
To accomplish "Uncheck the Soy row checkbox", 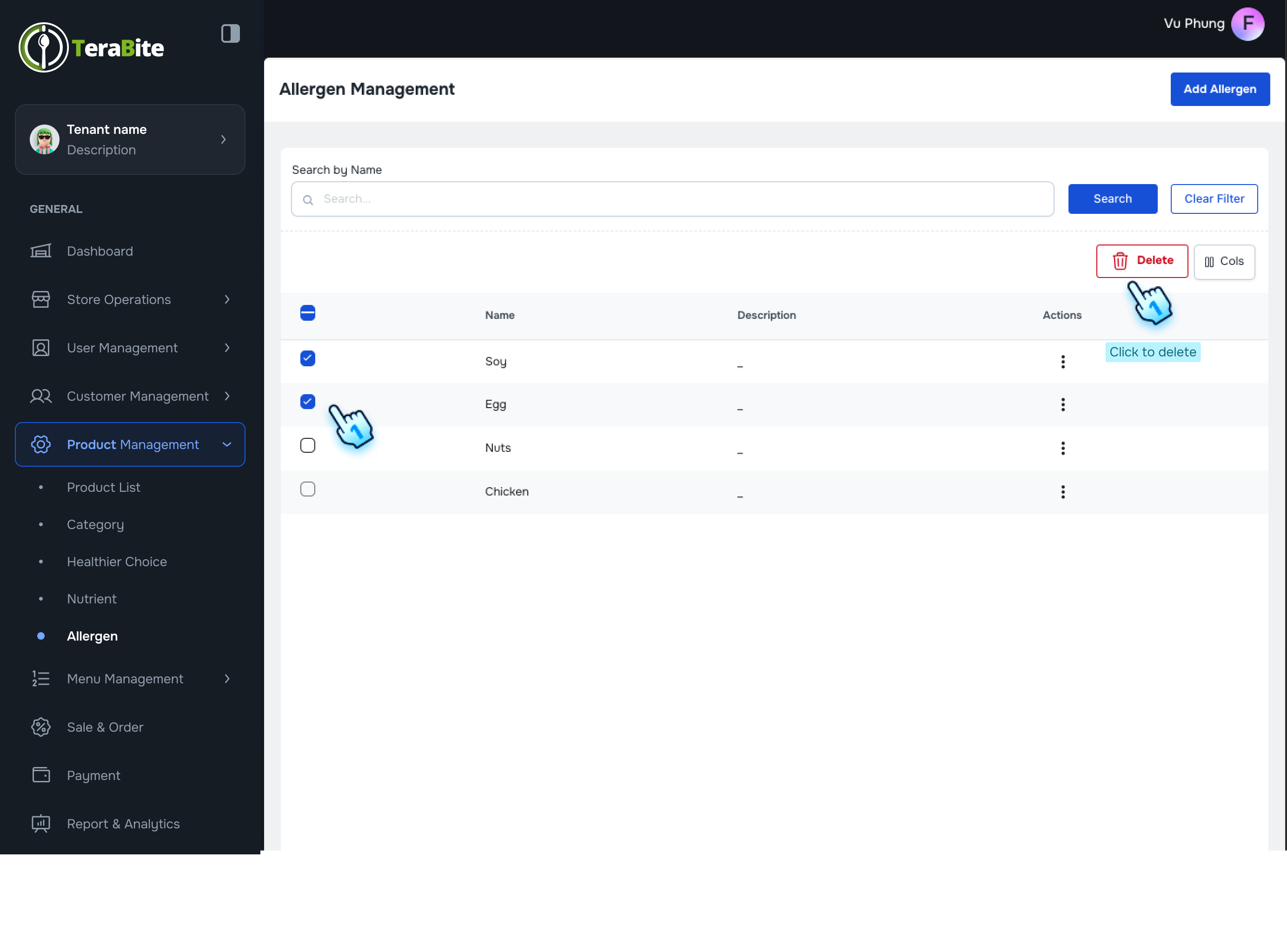I will (x=307, y=358).
